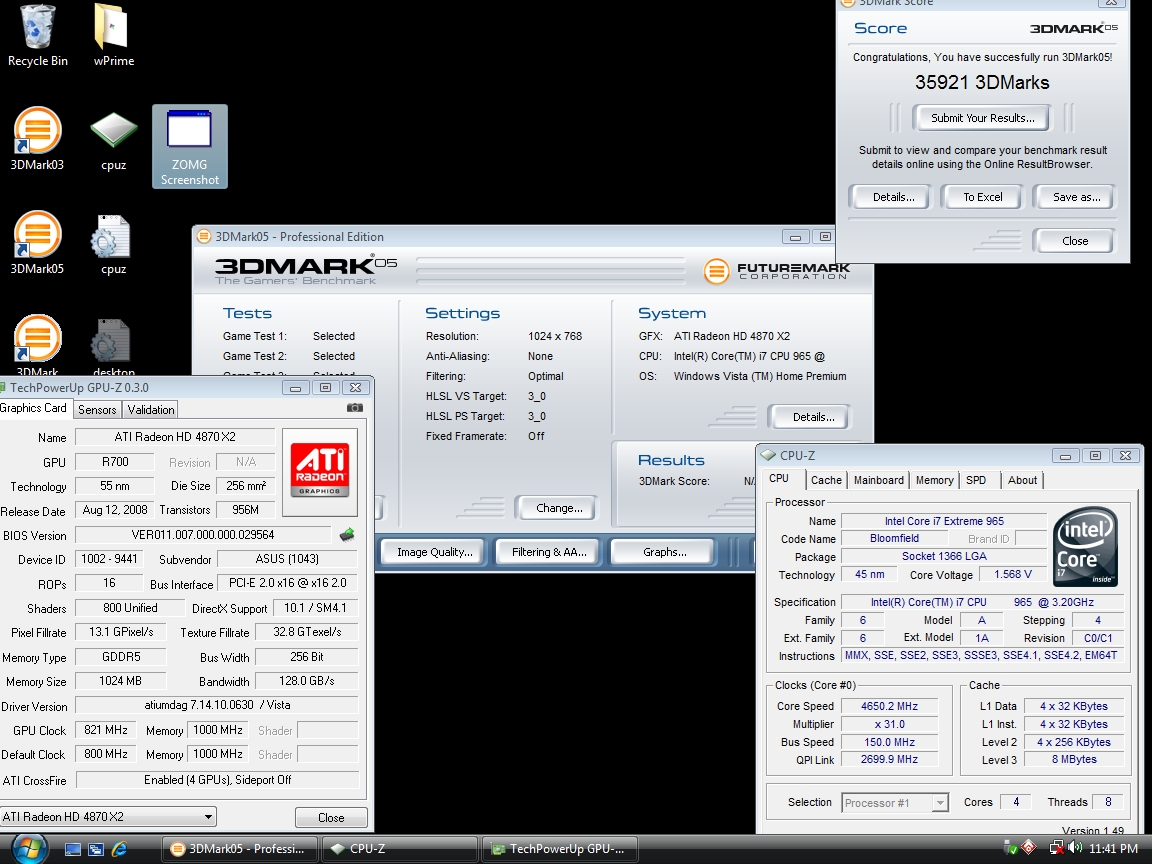The image size is (1152, 864).
Task: Click the taskbar clock showing 11:41 PM
Action: 1113,849
